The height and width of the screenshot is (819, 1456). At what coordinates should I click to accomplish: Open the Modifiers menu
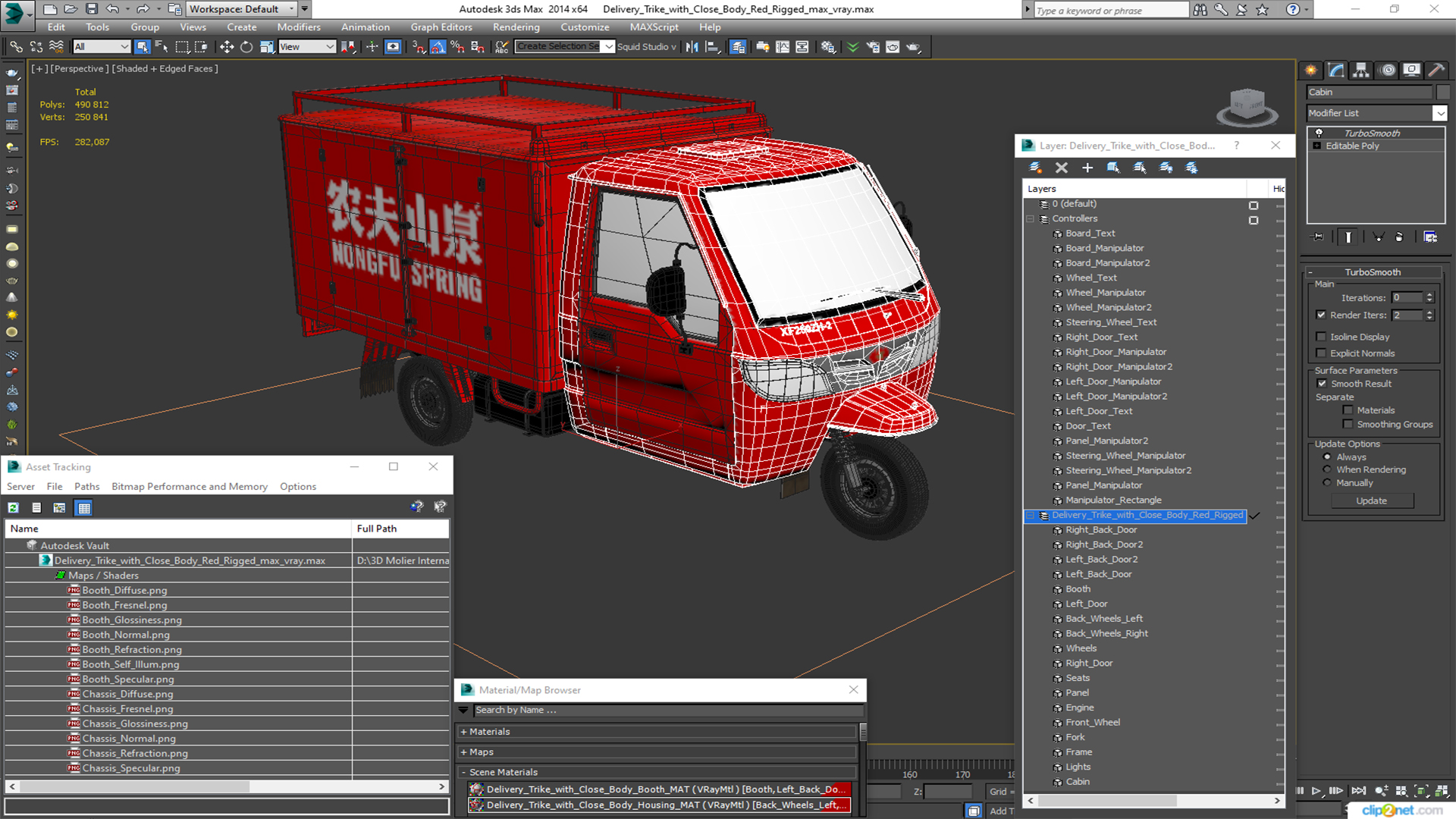[x=298, y=27]
